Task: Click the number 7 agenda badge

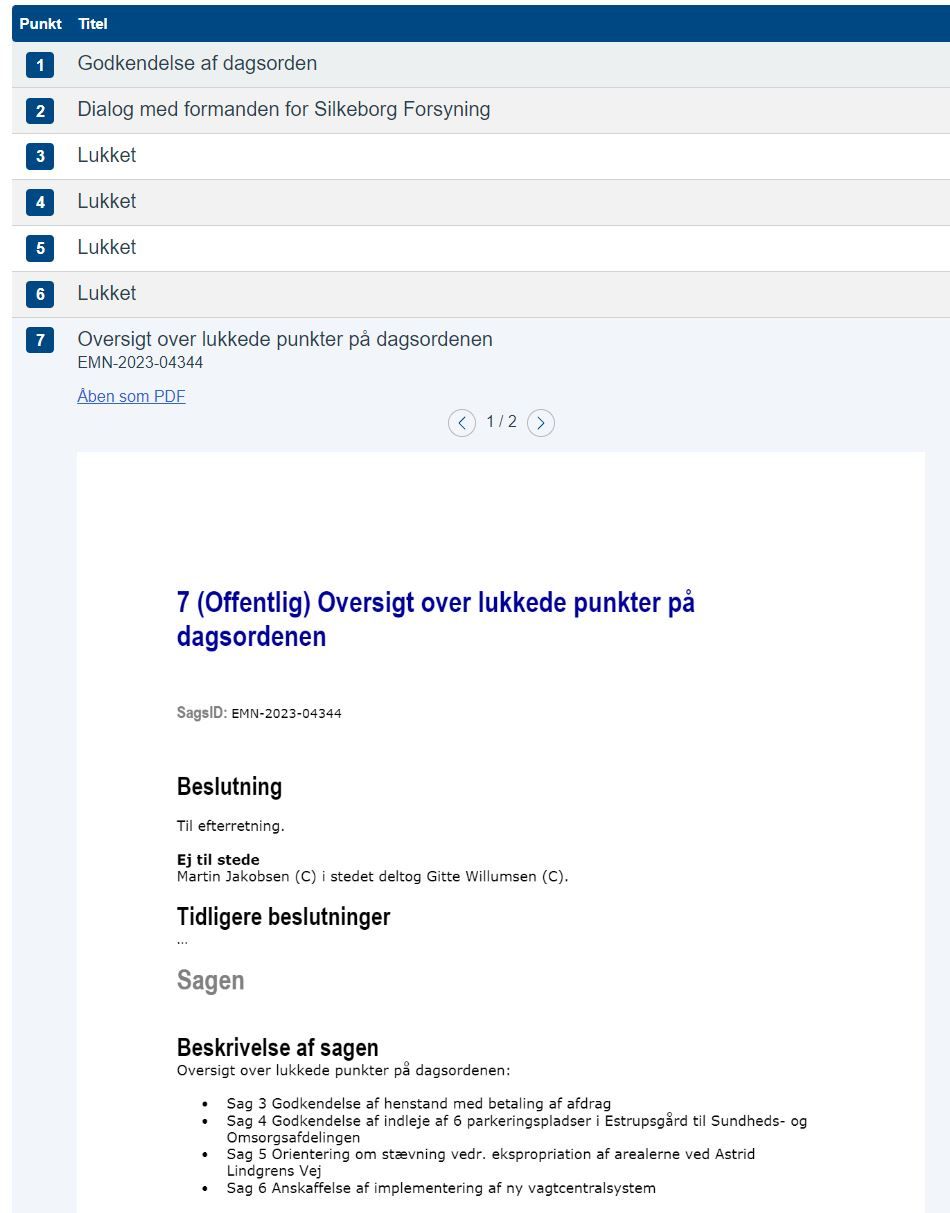Action: [x=40, y=341]
